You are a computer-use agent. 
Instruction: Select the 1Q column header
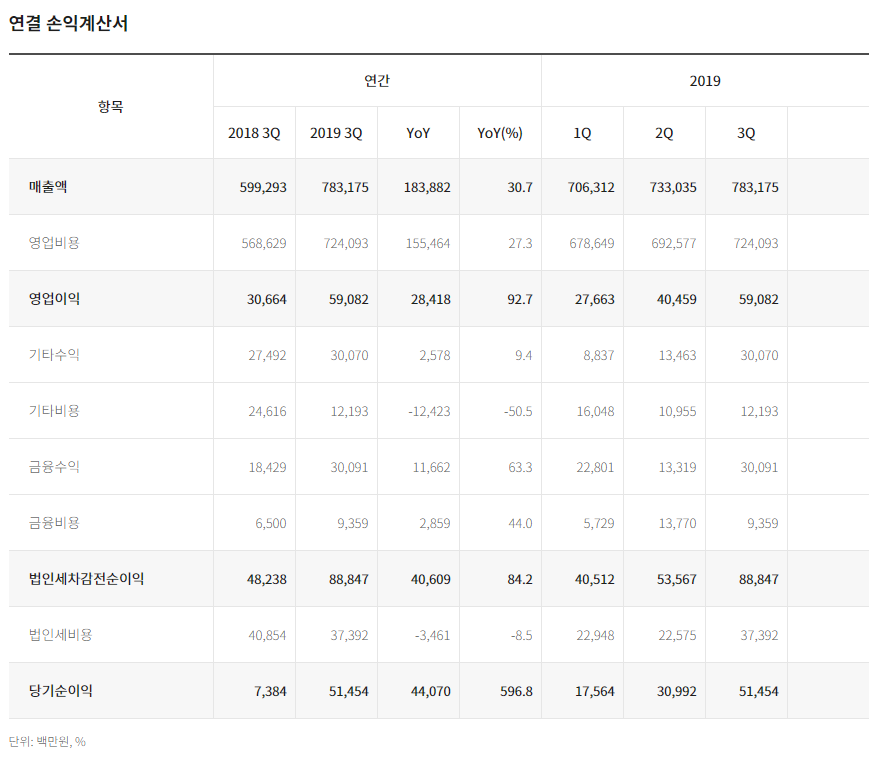tap(582, 133)
